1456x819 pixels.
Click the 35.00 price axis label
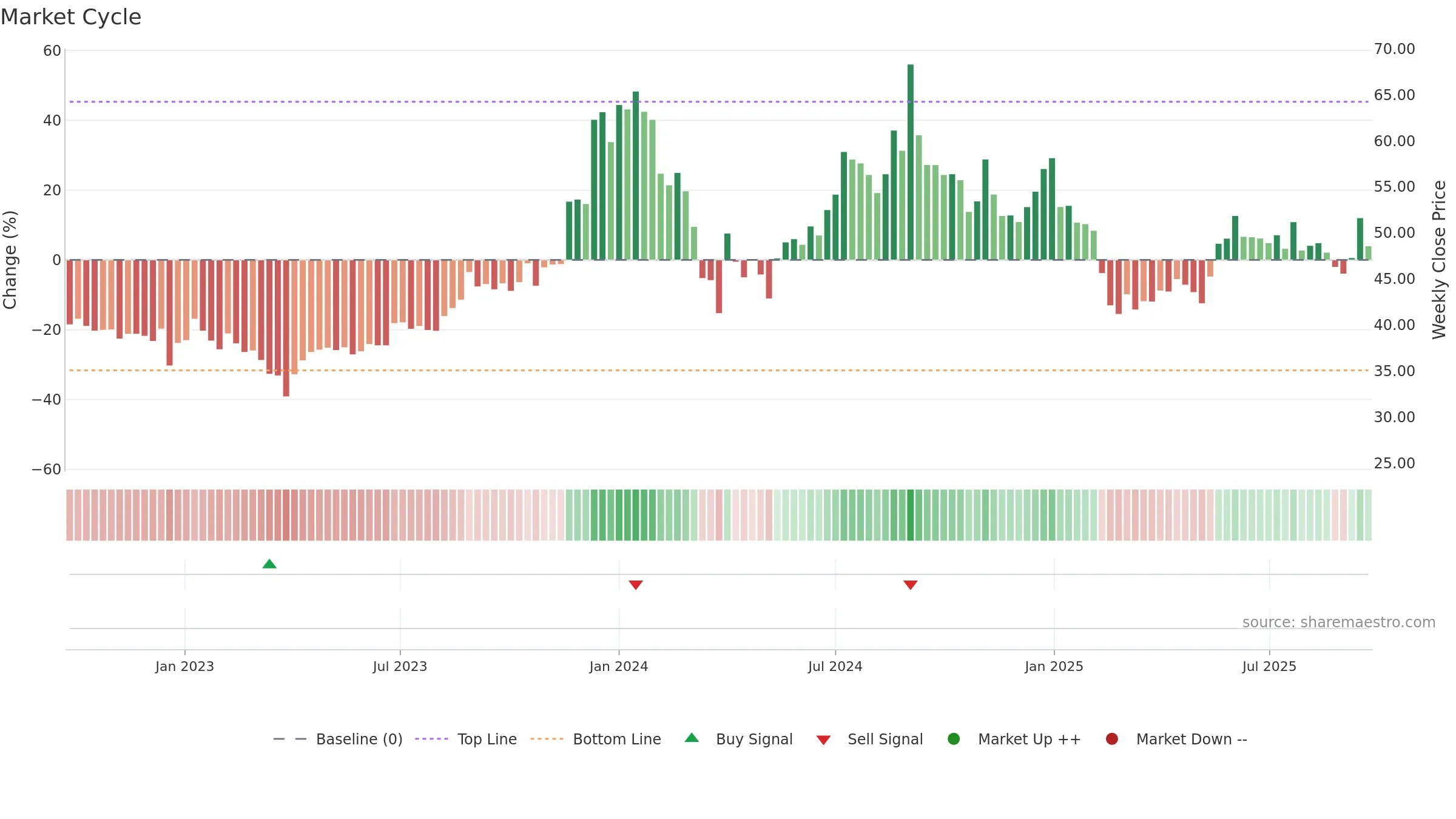(1394, 371)
